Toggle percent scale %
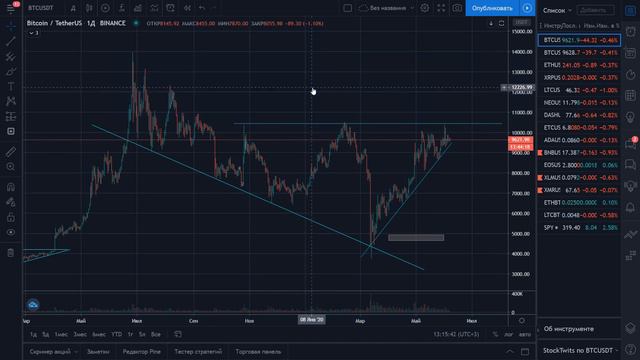Image resolution: width=640 pixels, height=360 pixels. [495, 334]
